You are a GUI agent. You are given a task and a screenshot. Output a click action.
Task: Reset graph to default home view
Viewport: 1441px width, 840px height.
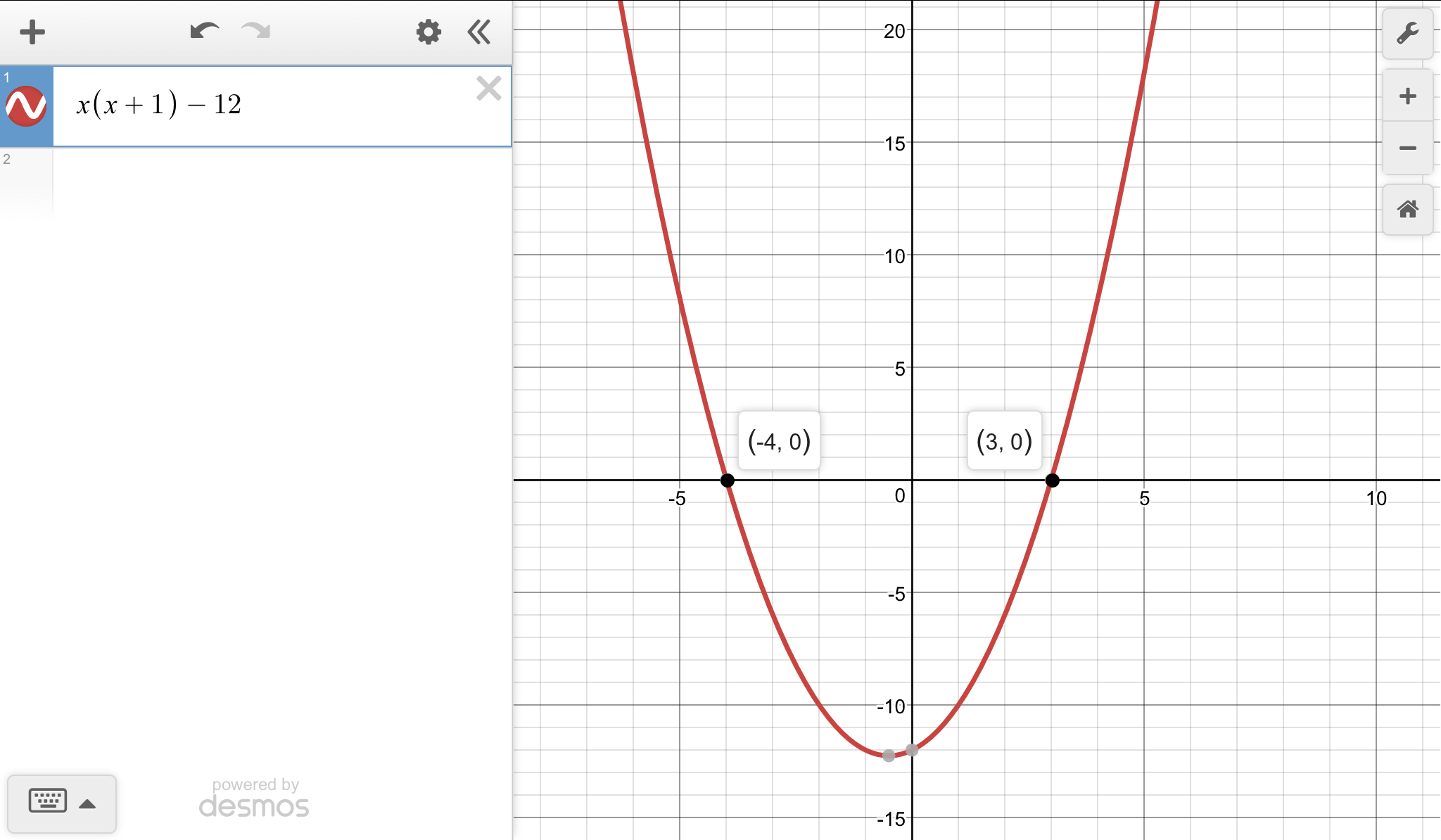1407,209
